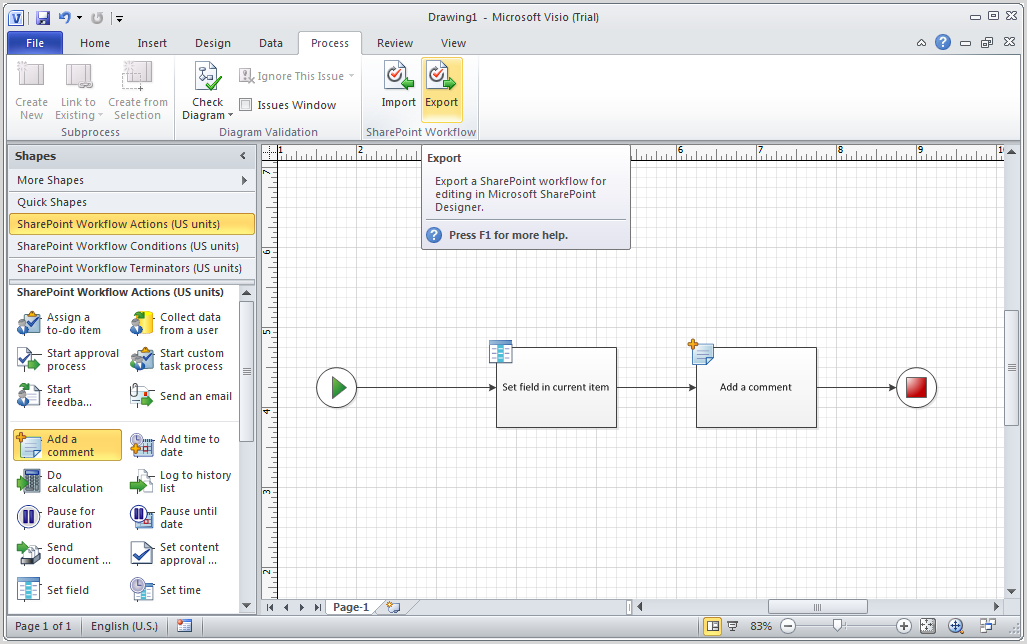Select the Log to history list shape
1027x644 pixels.
pyautogui.click(x=180, y=482)
